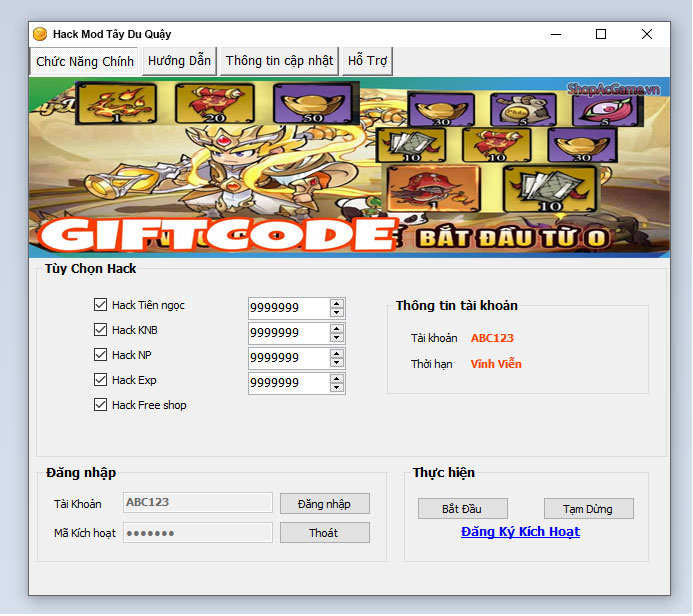The height and width of the screenshot is (616, 693).
Task: Maximize the Hack Mod window
Action: click(x=601, y=34)
